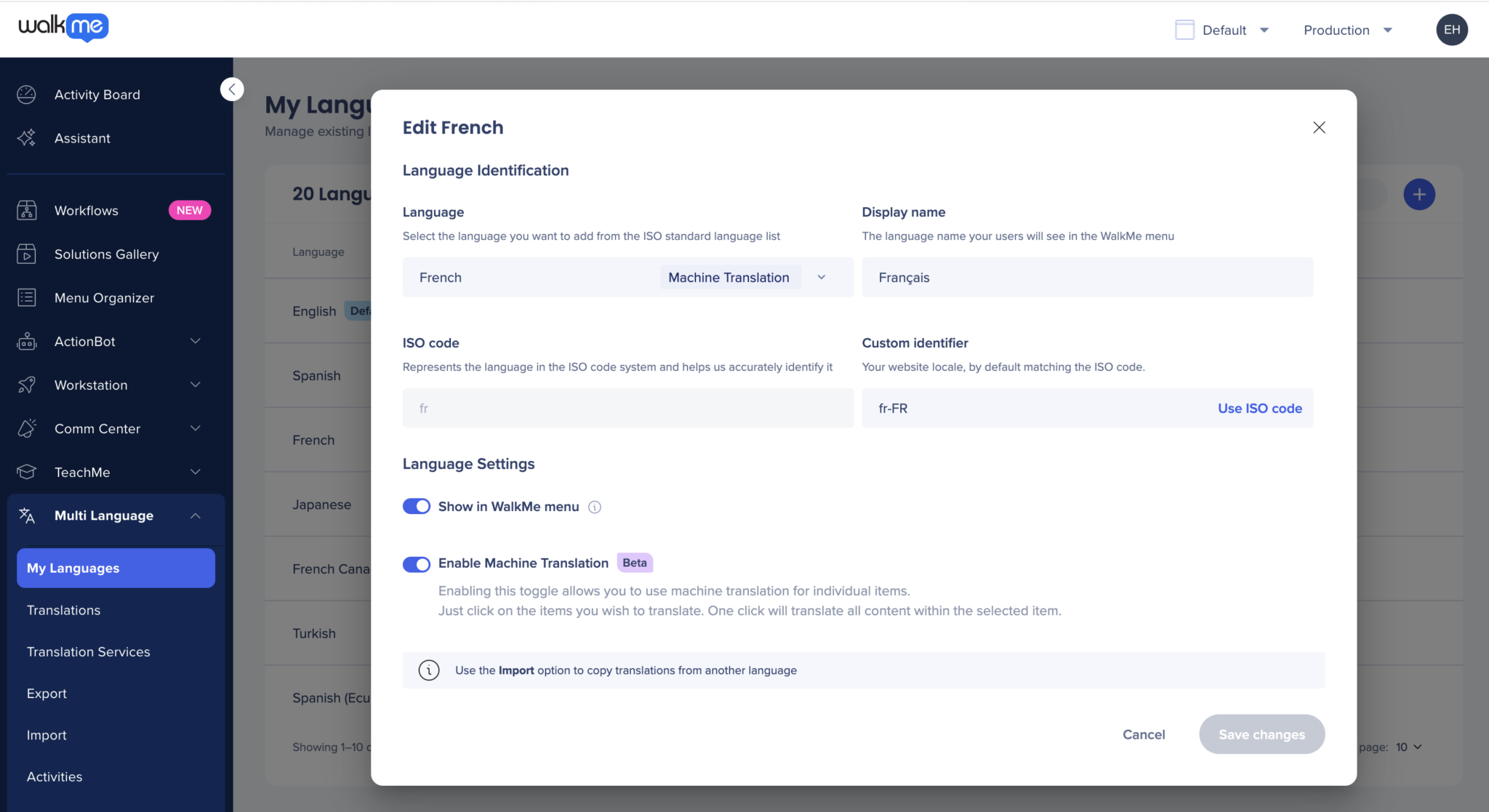
Task: Switch to the Translations page
Action: (64, 610)
